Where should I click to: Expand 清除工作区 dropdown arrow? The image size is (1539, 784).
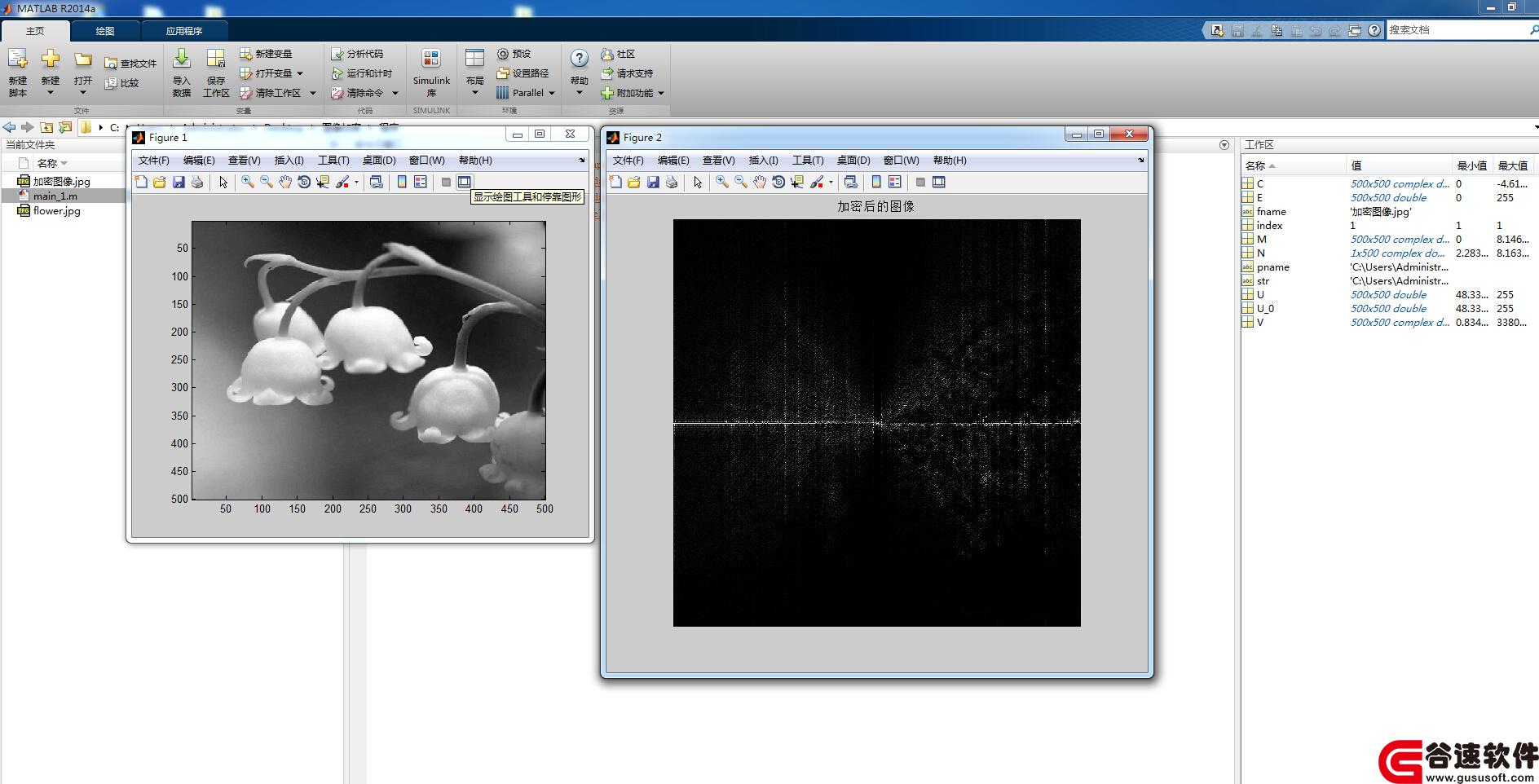[x=313, y=93]
